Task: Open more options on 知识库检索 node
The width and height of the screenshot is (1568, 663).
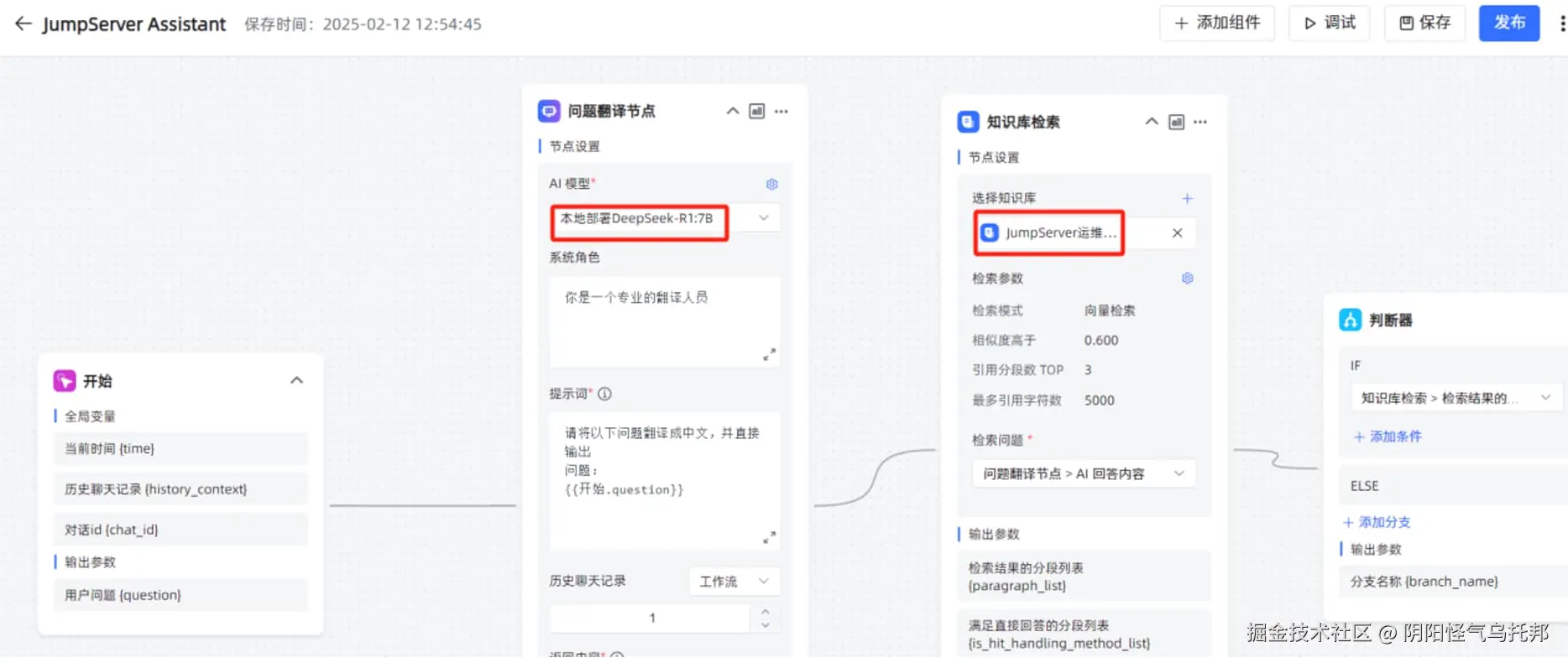Action: coord(1200,123)
